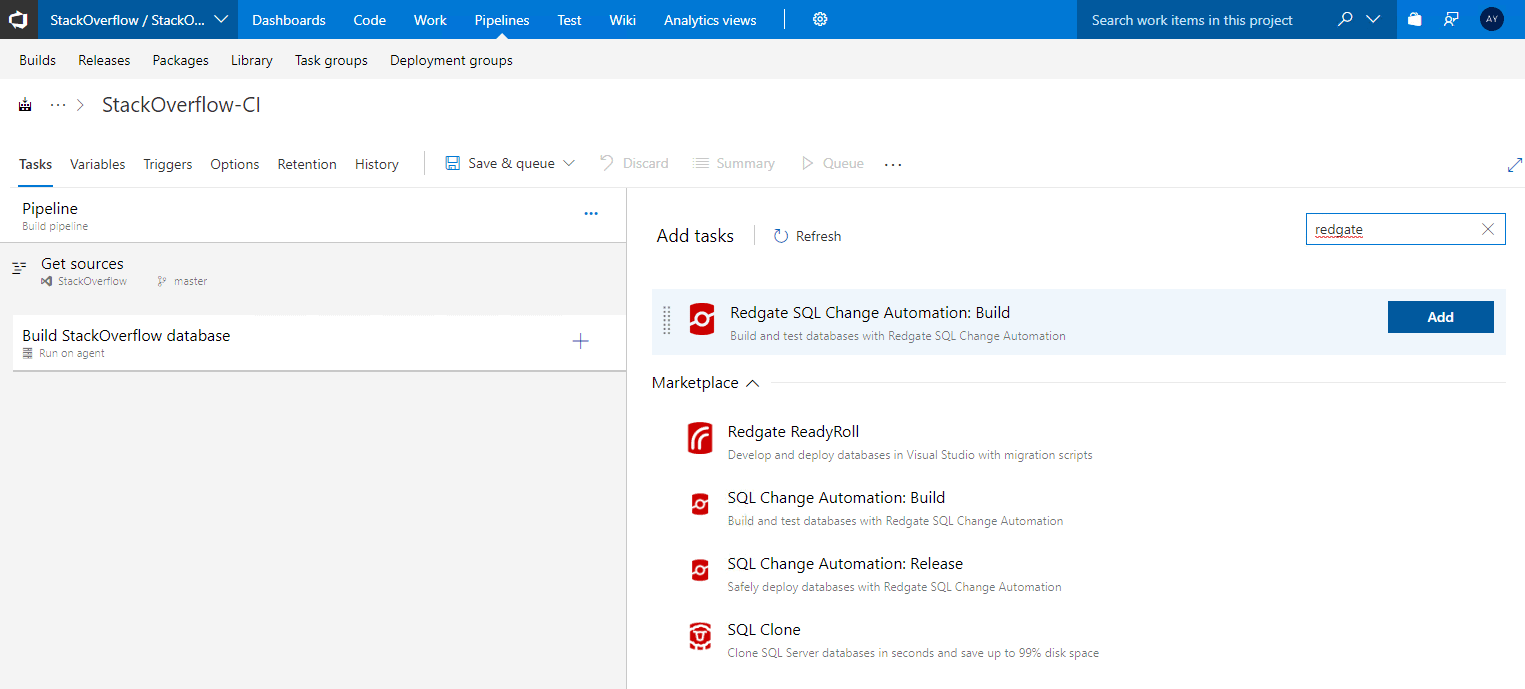Click the build definitions breadcrumb icon
Image resolution: width=1525 pixels, height=689 pixels.
tap(25, 105)
